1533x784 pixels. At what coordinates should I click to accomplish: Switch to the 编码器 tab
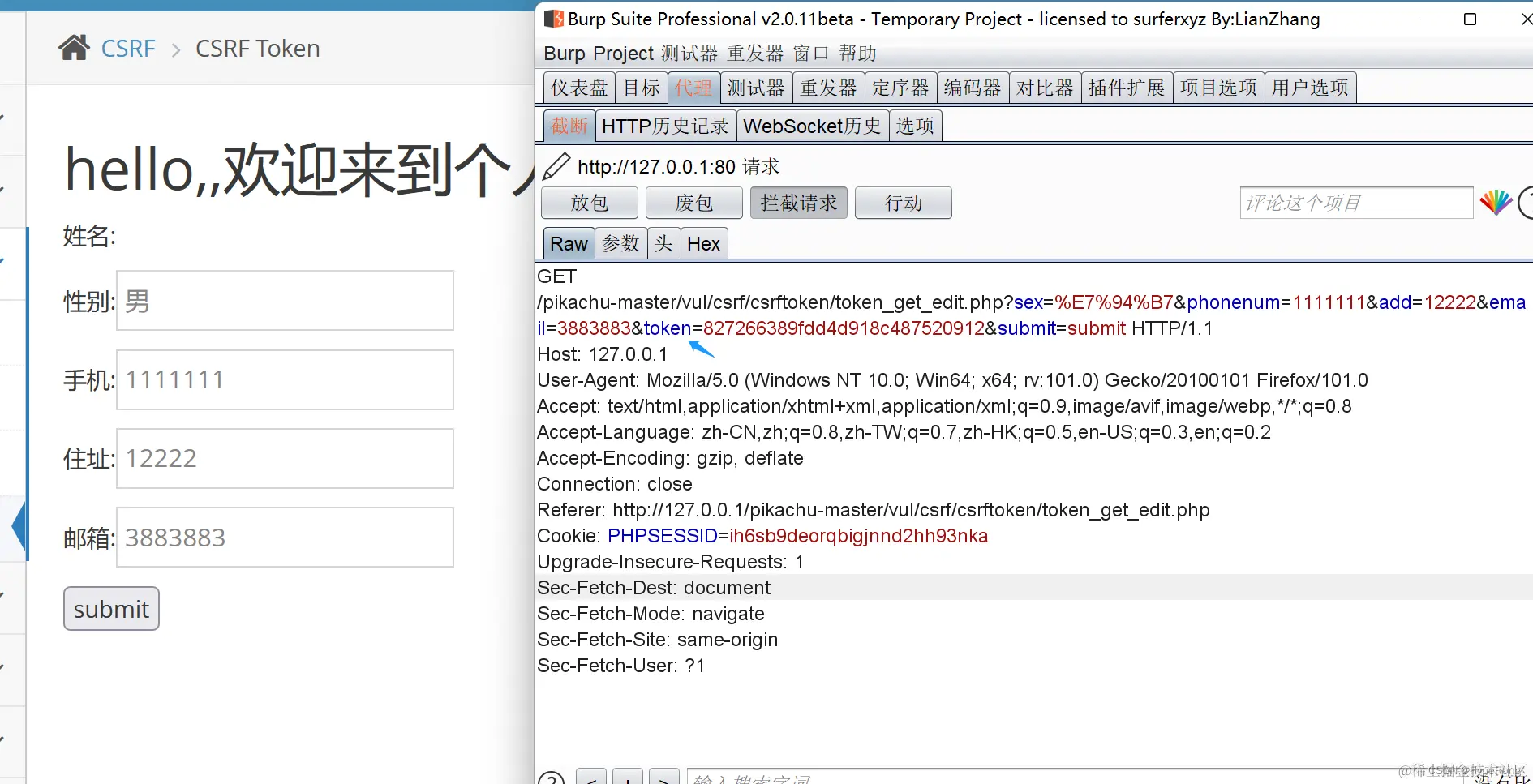point(973,88)
